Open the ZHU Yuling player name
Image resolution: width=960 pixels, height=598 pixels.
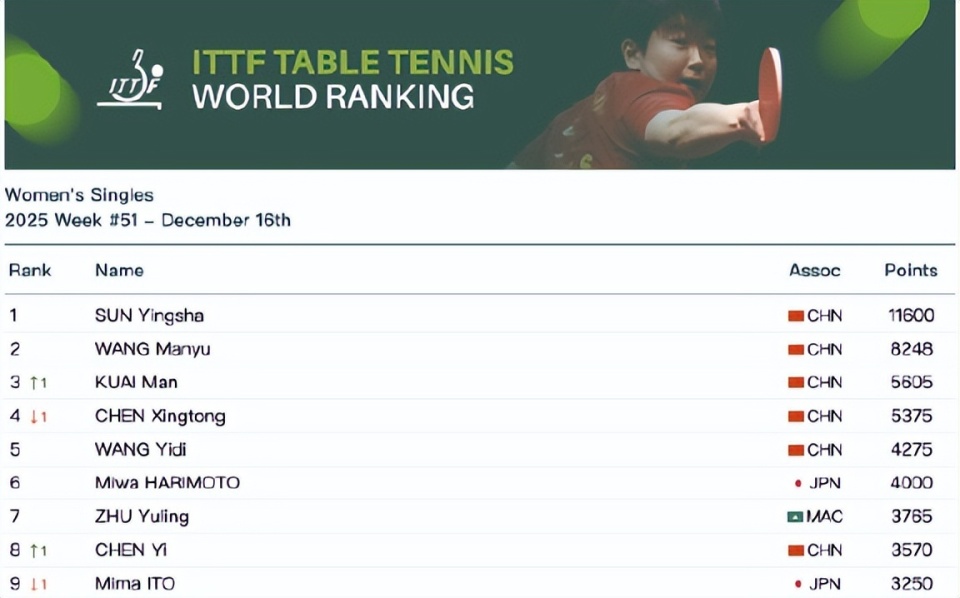pos(141,517)
